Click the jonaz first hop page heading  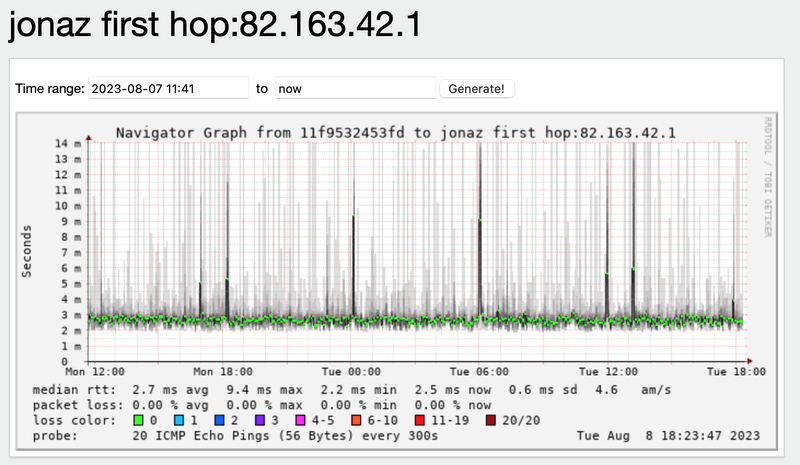point(215,24)
